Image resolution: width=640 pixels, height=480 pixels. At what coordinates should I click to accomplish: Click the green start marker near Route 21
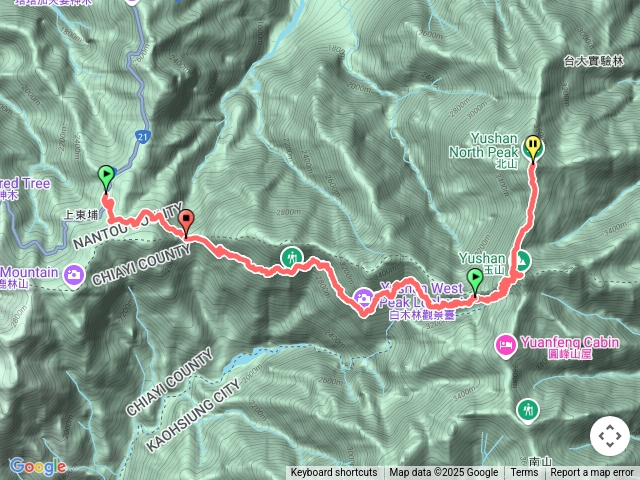(x=106, y=177)
